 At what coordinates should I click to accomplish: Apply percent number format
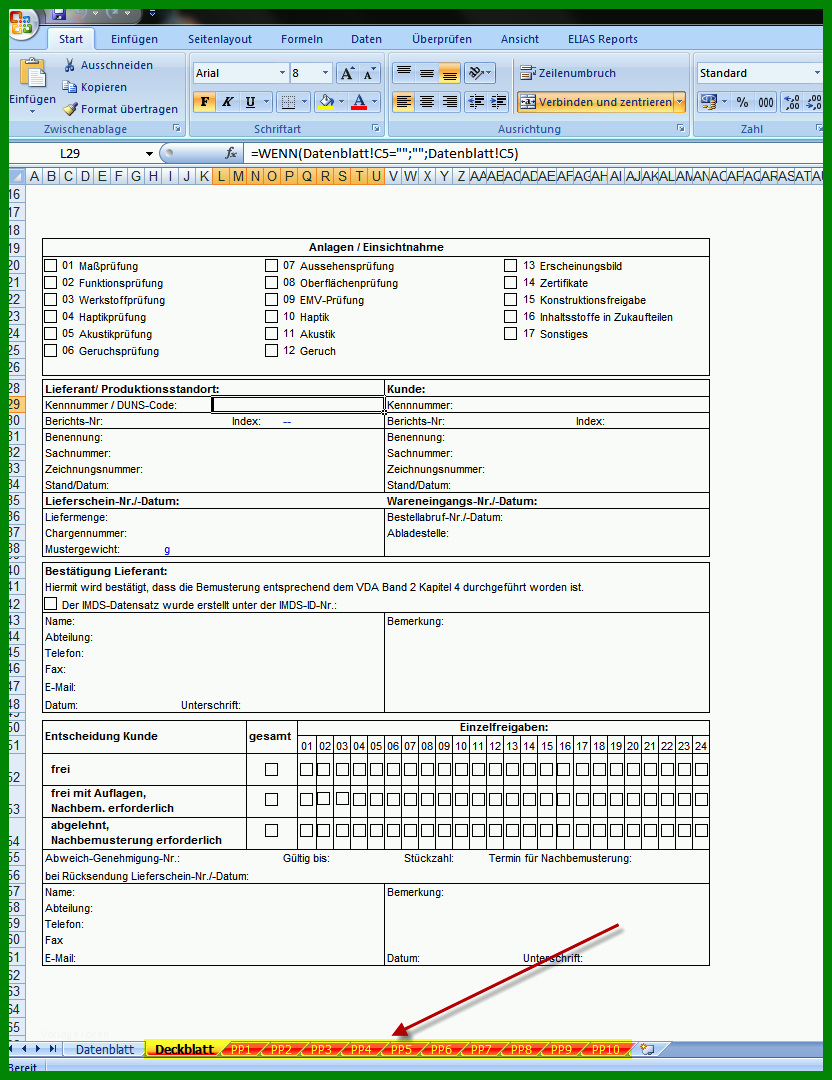(x=742, y=103)
